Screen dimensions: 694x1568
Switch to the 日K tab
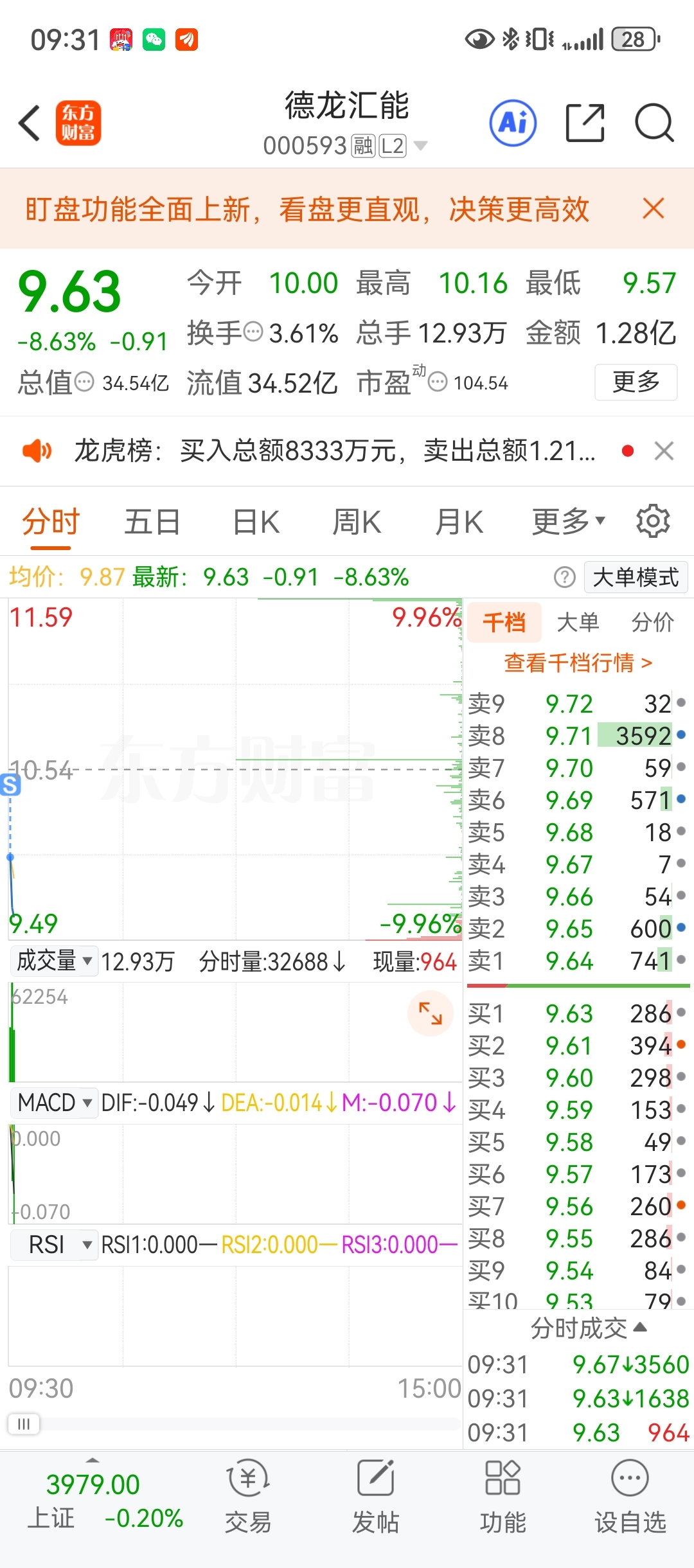[x=256, y=521]
